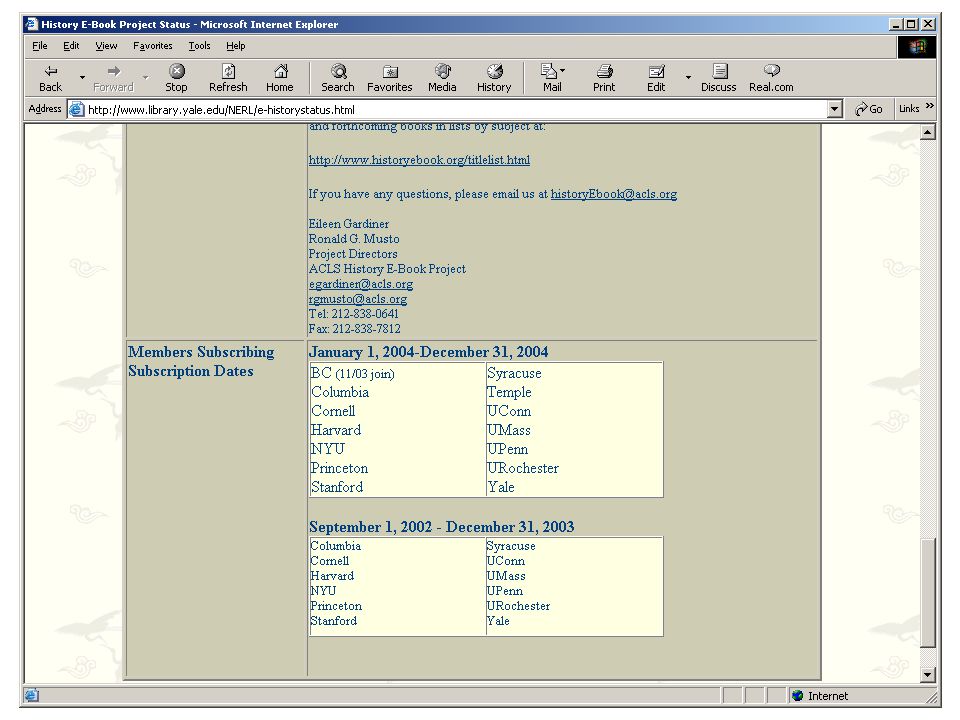Click the scrollbar up arrow
This screenshot has width=960, height=720.
tap(928, 132)
